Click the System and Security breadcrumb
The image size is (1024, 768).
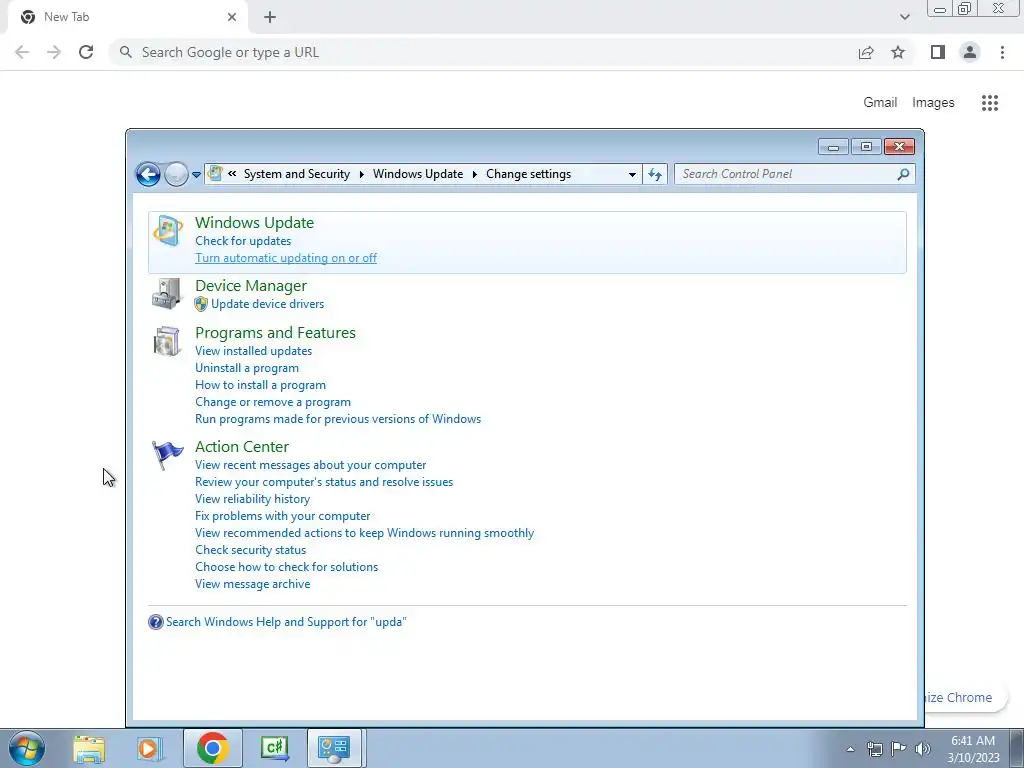(x=297, y=174)
